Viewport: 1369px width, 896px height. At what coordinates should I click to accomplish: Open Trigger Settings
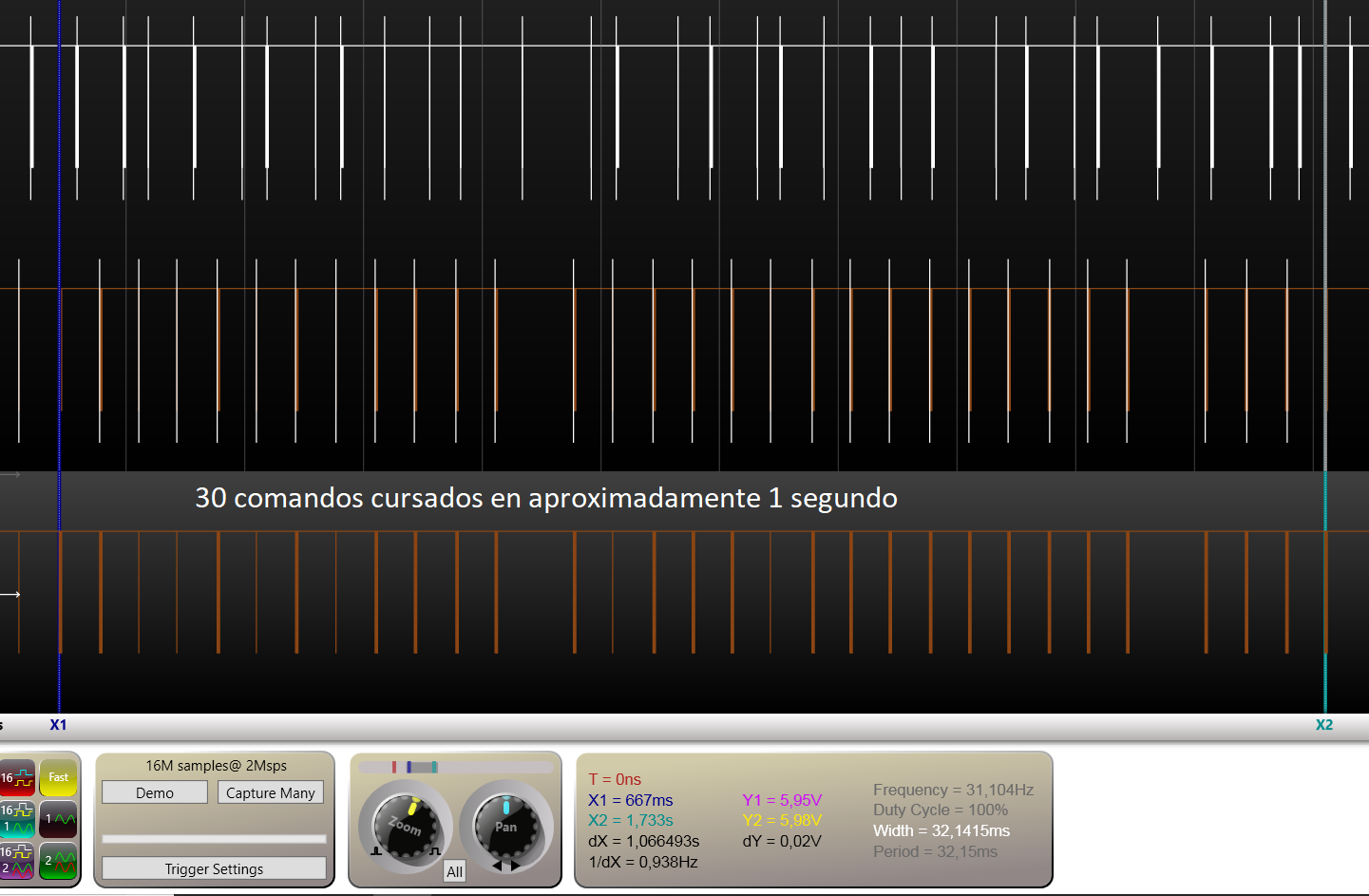214,868
